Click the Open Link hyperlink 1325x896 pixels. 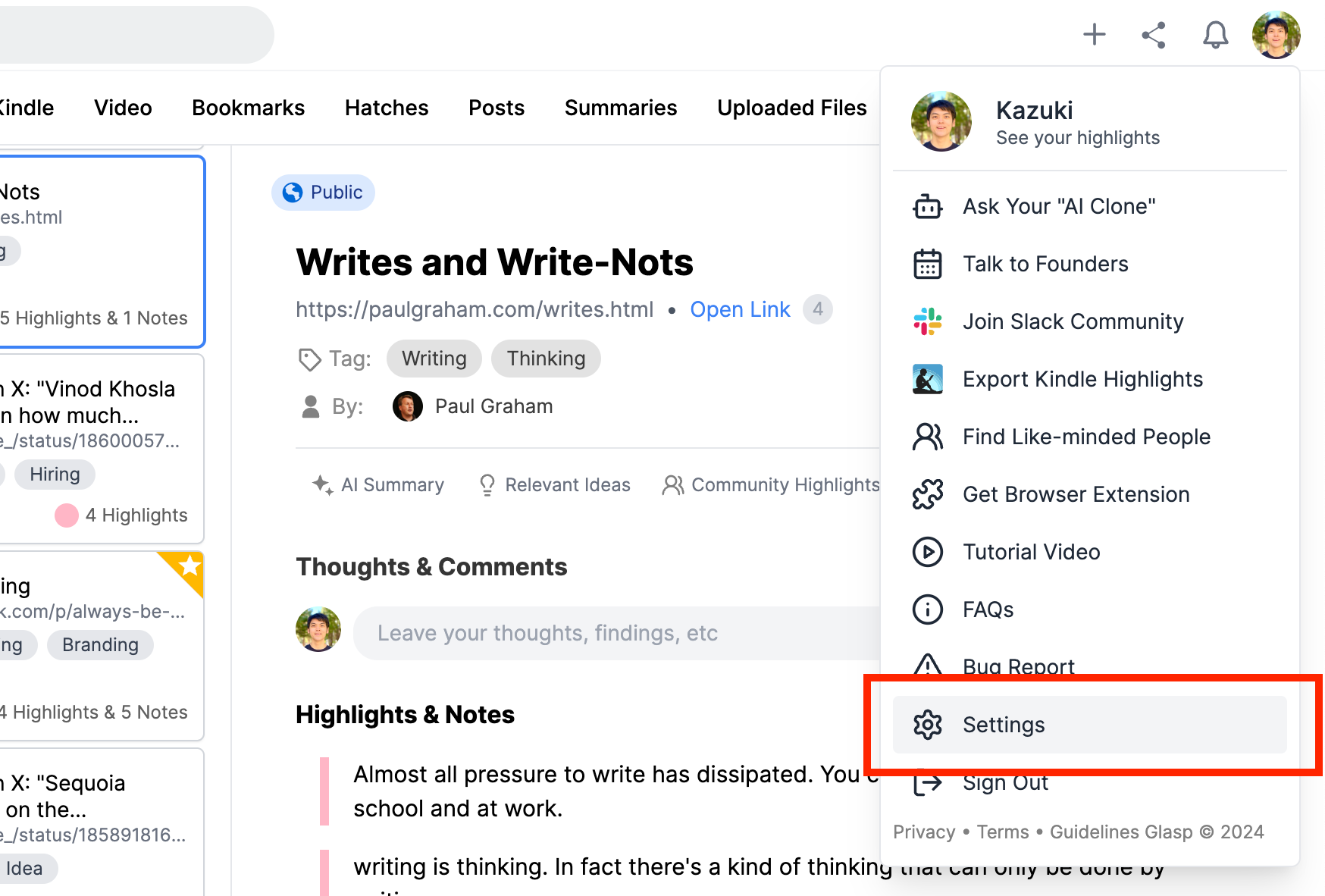point(740,309)
